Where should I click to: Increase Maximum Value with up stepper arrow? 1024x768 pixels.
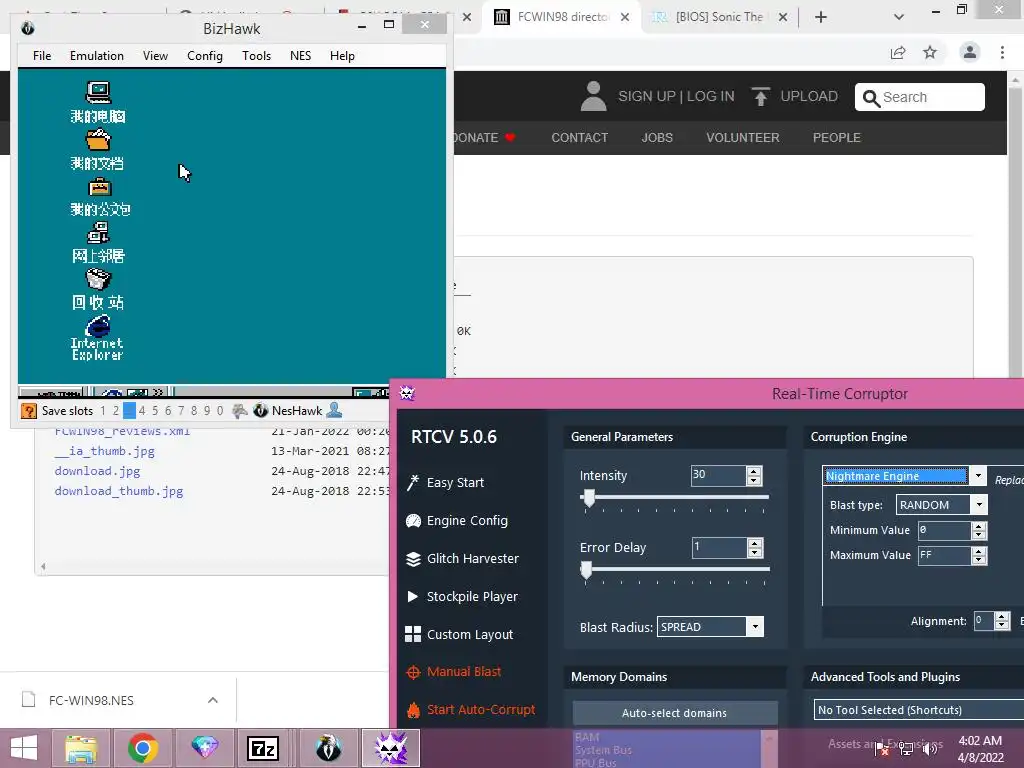click(978, 551)
